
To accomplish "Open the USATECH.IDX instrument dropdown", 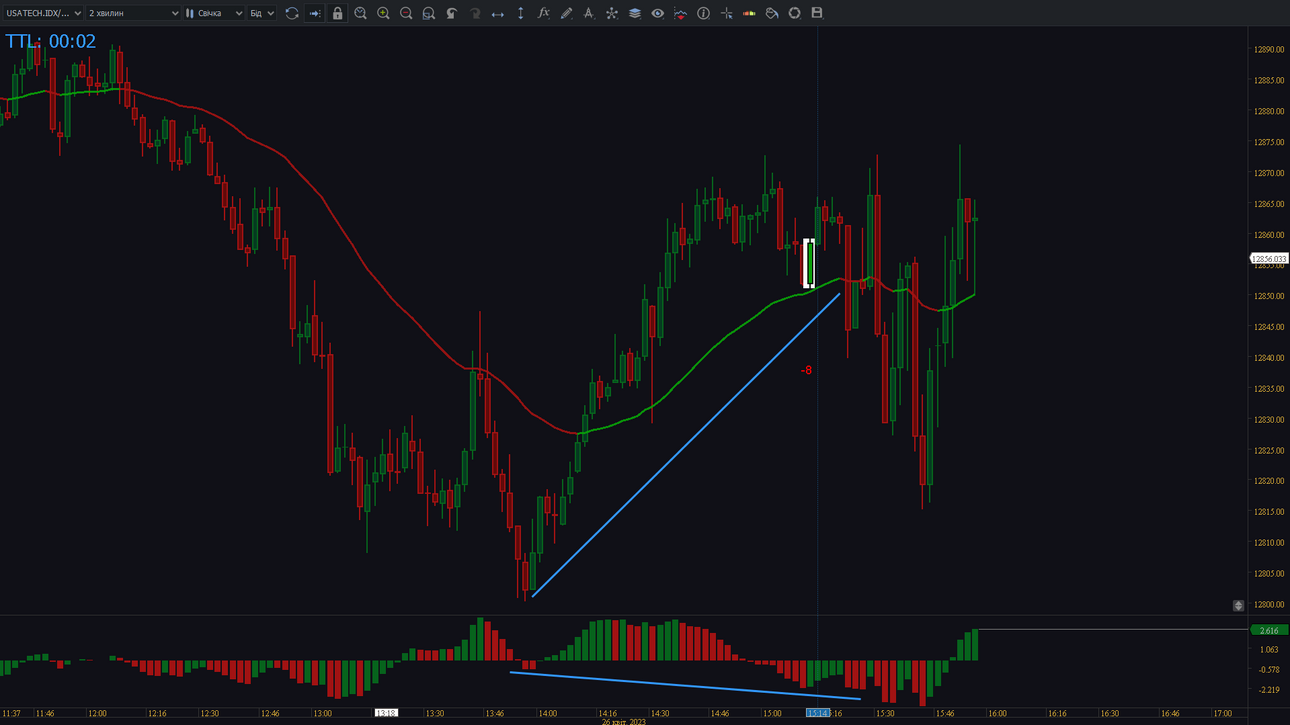I will pyautogui.click(x=43, y=13).
